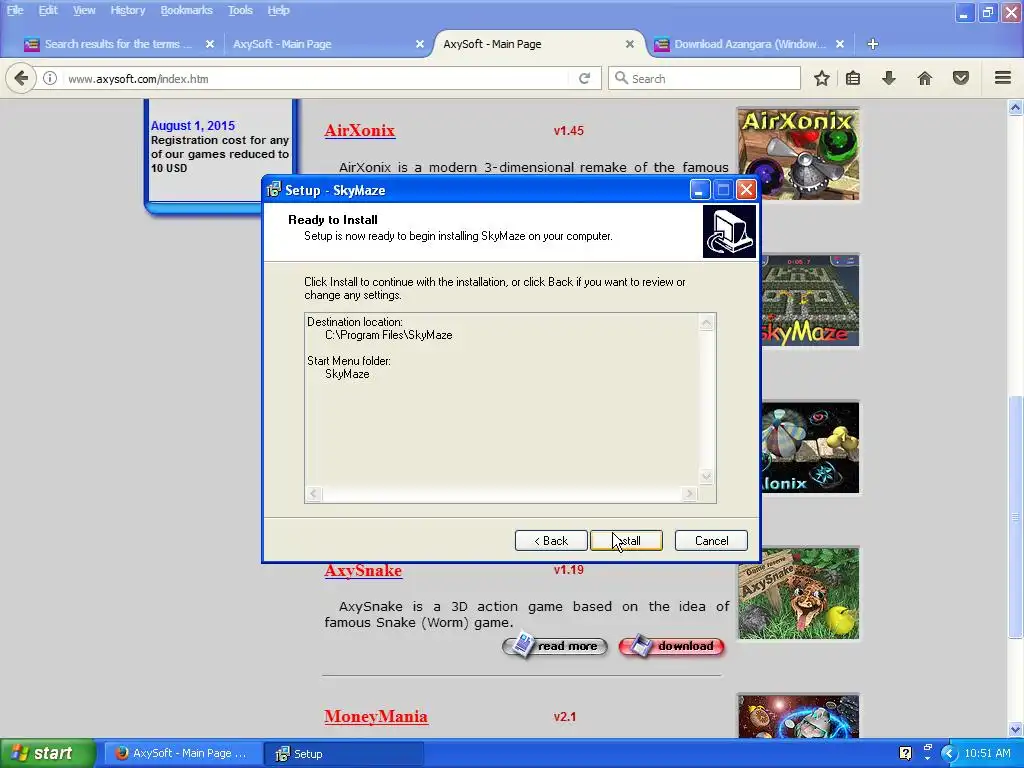Click the AirXonix game thumbnail

(x=798, y=154)
